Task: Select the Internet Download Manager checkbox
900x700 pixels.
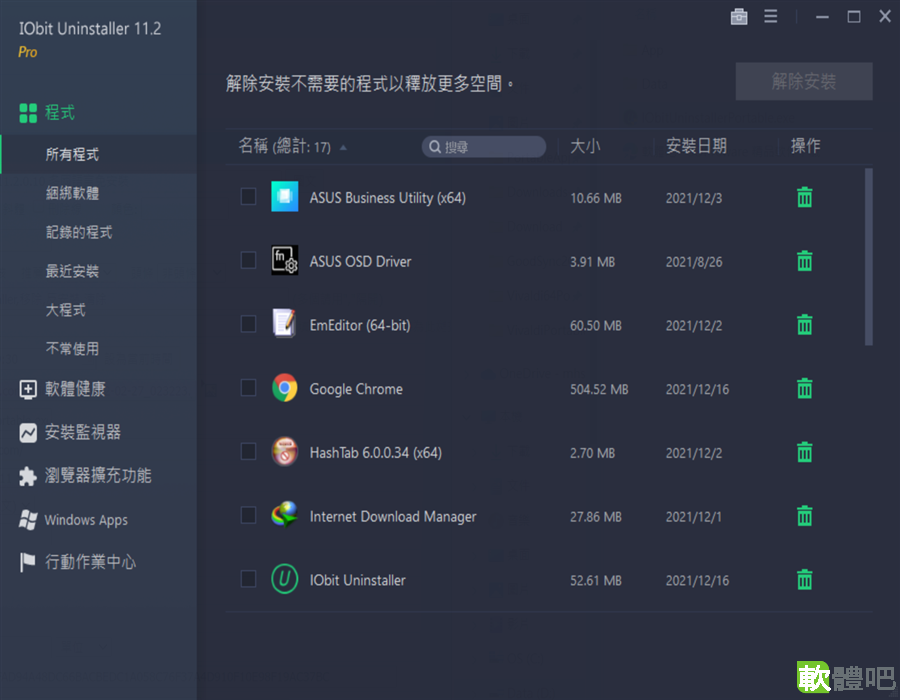Action: [249, 515]
